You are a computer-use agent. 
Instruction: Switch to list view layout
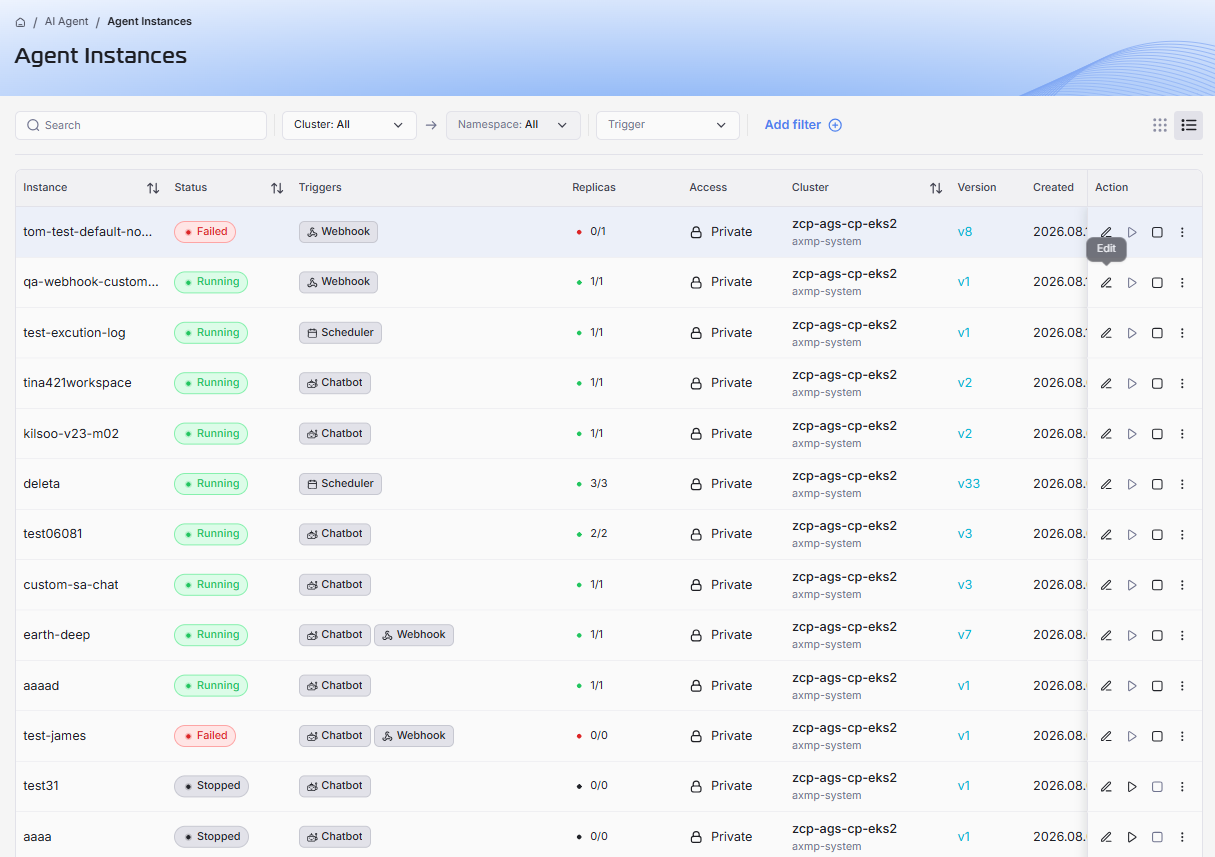1189,125
